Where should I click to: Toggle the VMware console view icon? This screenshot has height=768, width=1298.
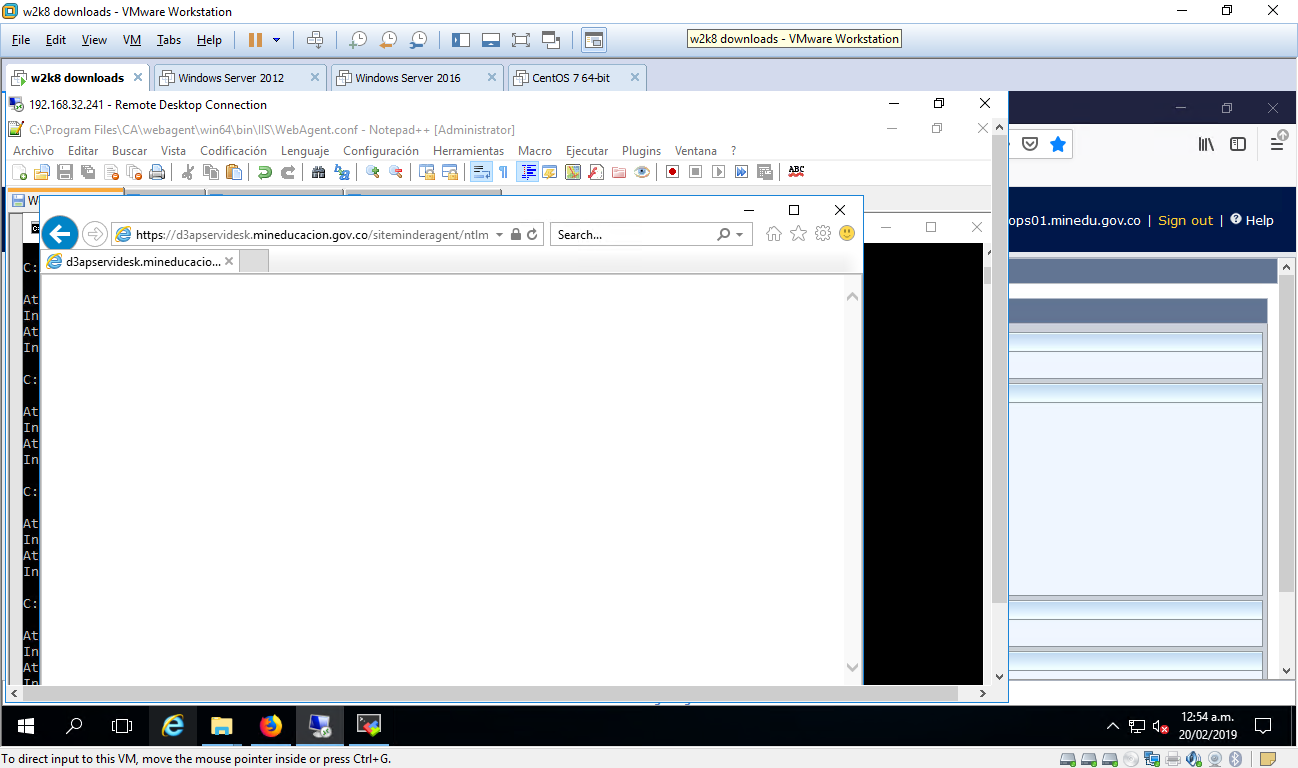coord(594,40)
